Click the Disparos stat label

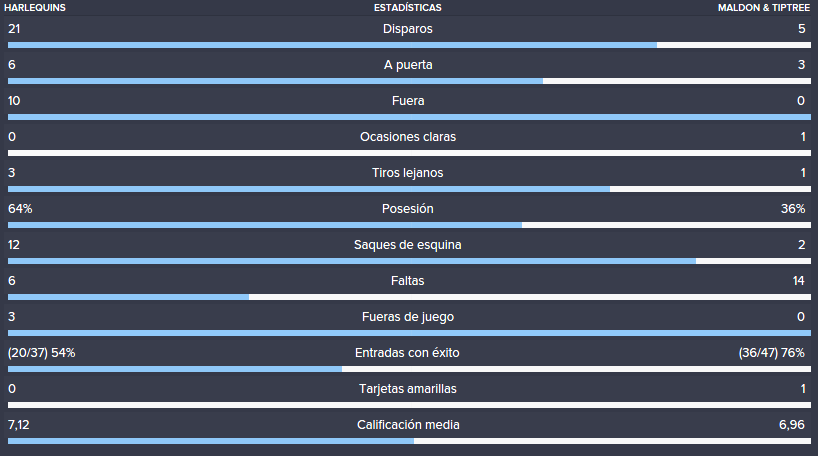(x=407, y=29)
